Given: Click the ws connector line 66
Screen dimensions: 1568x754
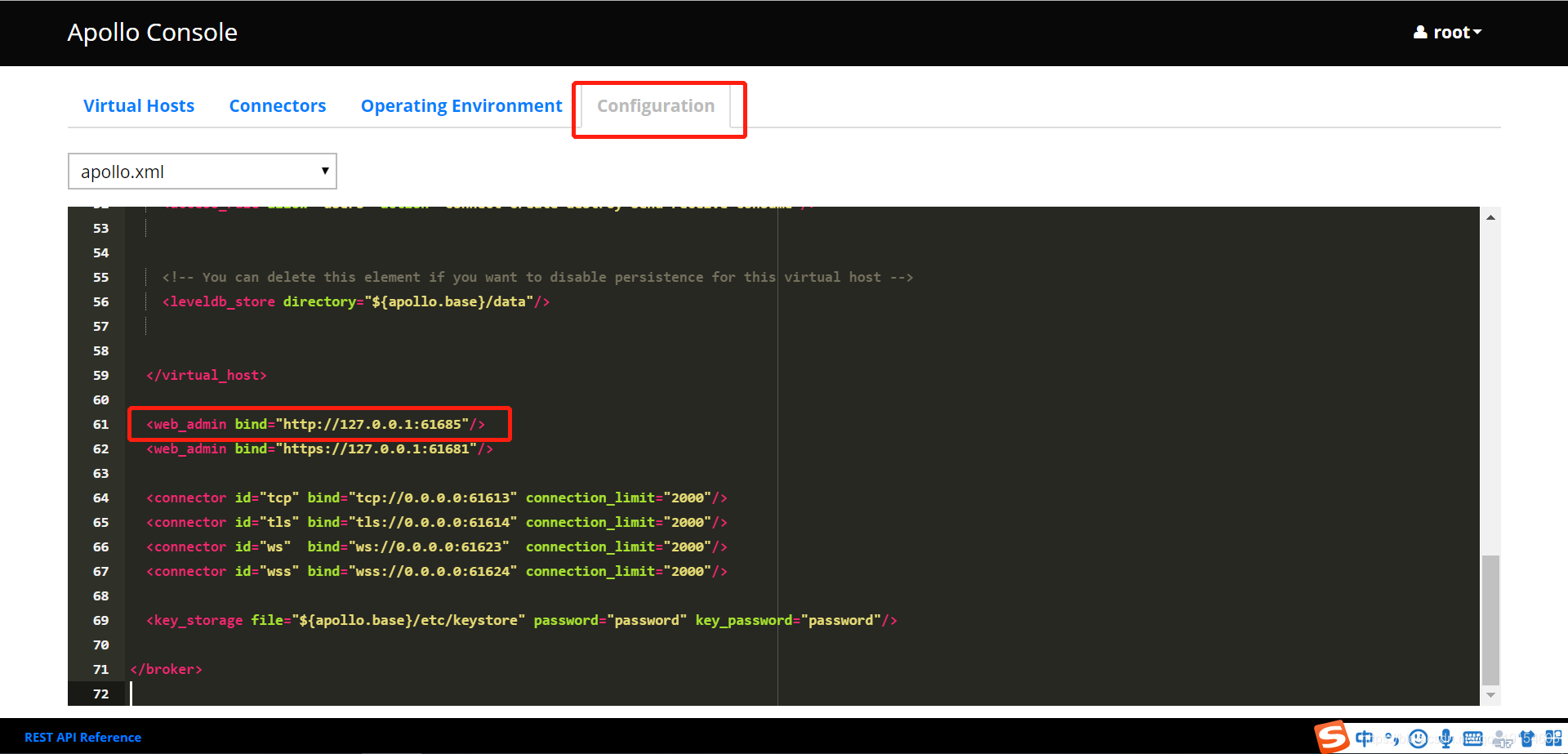Looking at the screenshot, I should pos(437,547).
